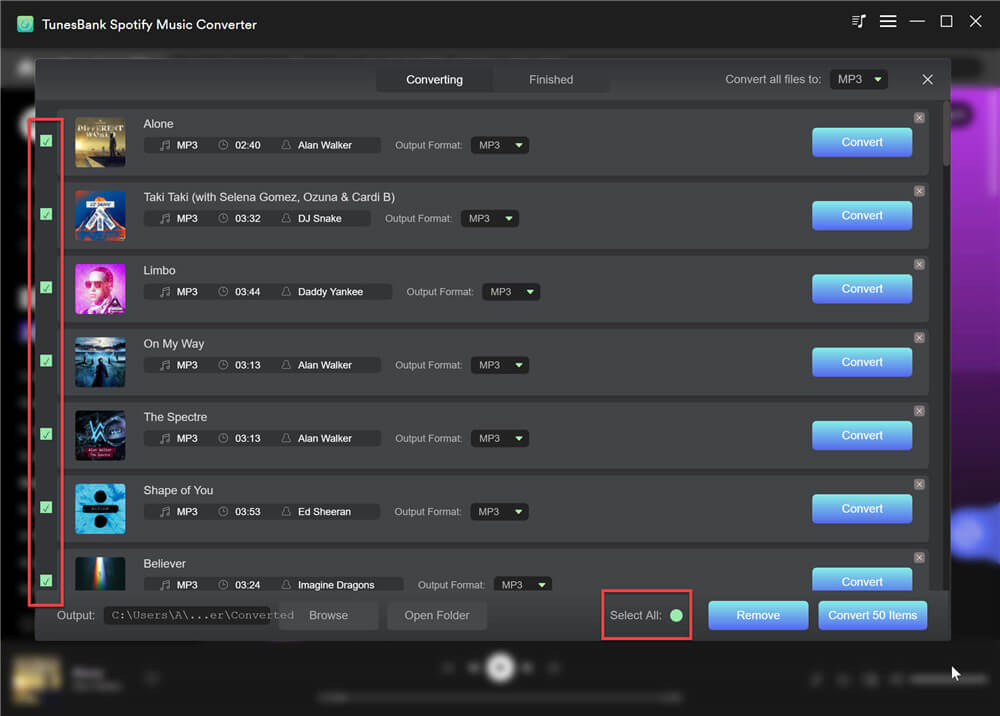The height and width of the screenshot is (716, 1000).
Task: Convert the Shape of You track
Action: pyautogui.click(x=862, y=509)
